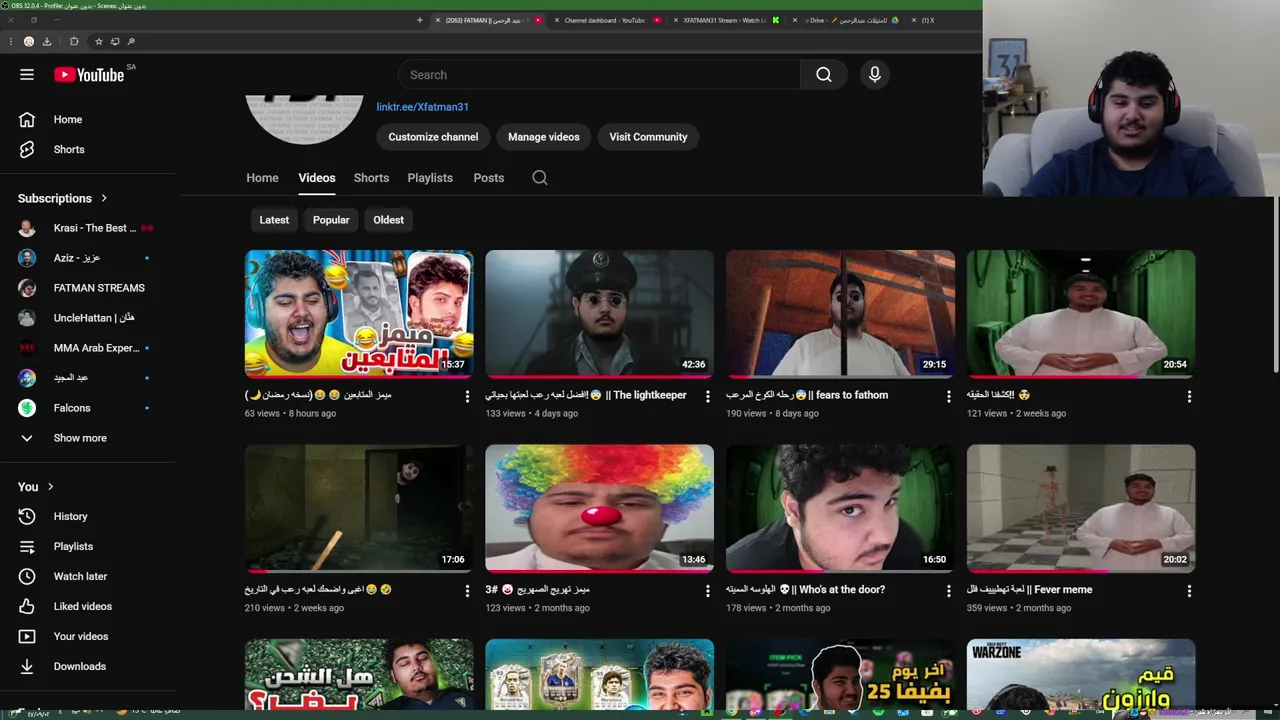Click Manage videos button
1280x720 pixels.
coord(544,137)
